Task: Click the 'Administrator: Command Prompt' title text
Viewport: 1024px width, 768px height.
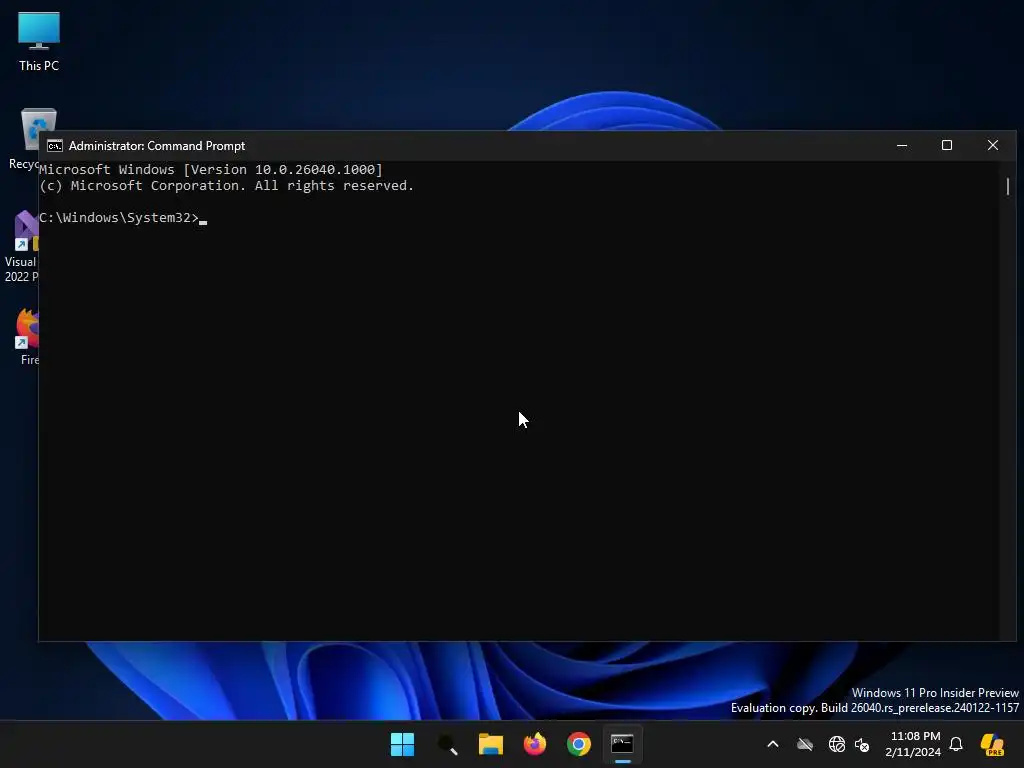Action: click(x=157, y=146)
